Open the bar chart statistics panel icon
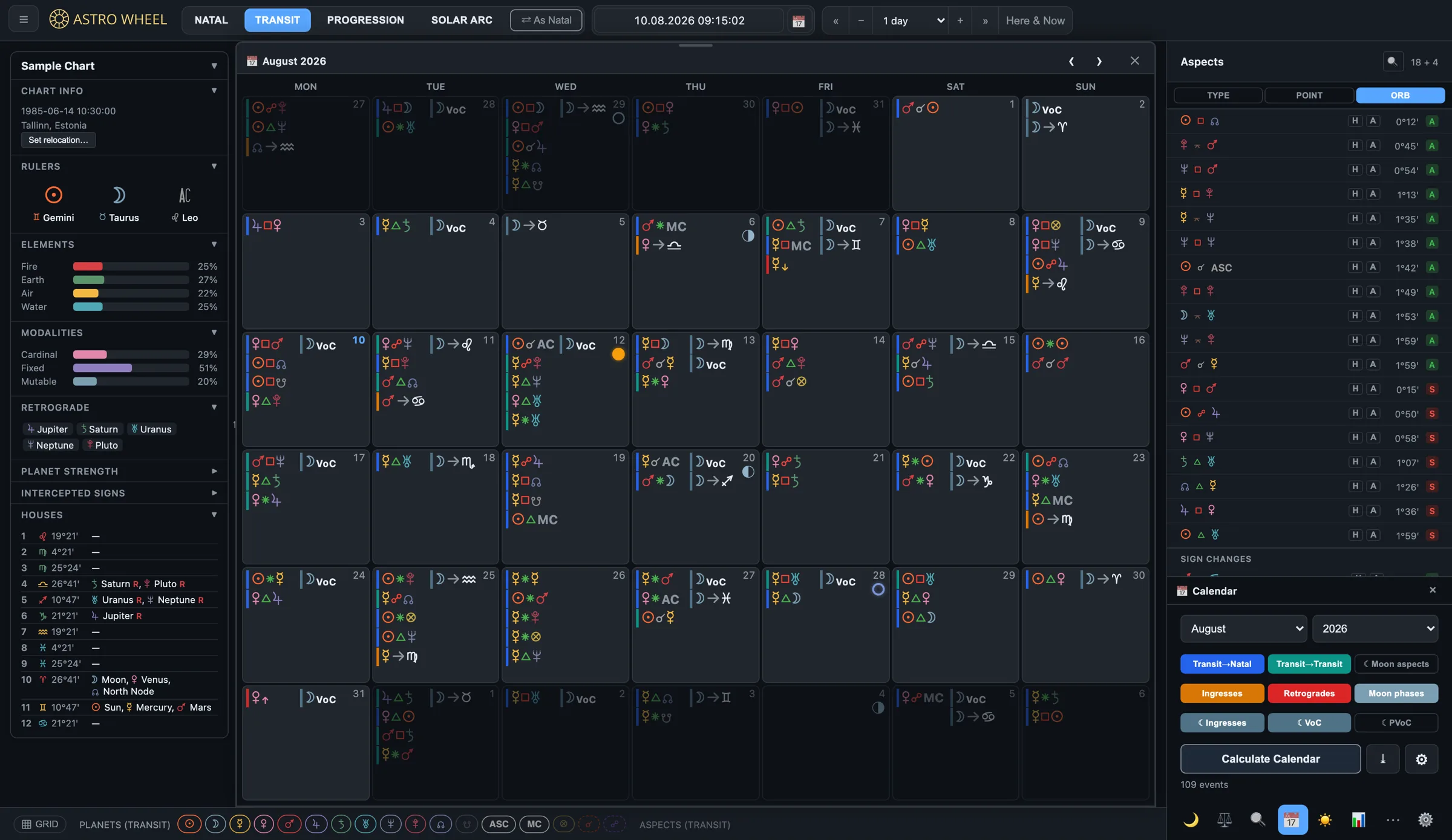 click(1358, 819)
